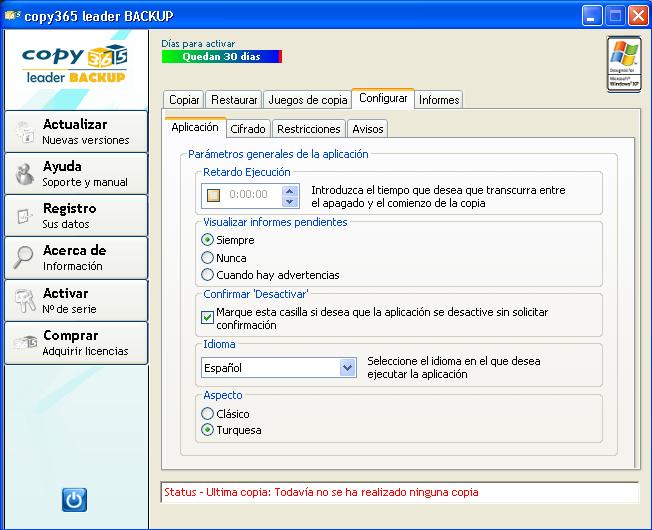Open the Cifrado sub-tab
This screenshot has width=652, height=530.
click(248, 129)
